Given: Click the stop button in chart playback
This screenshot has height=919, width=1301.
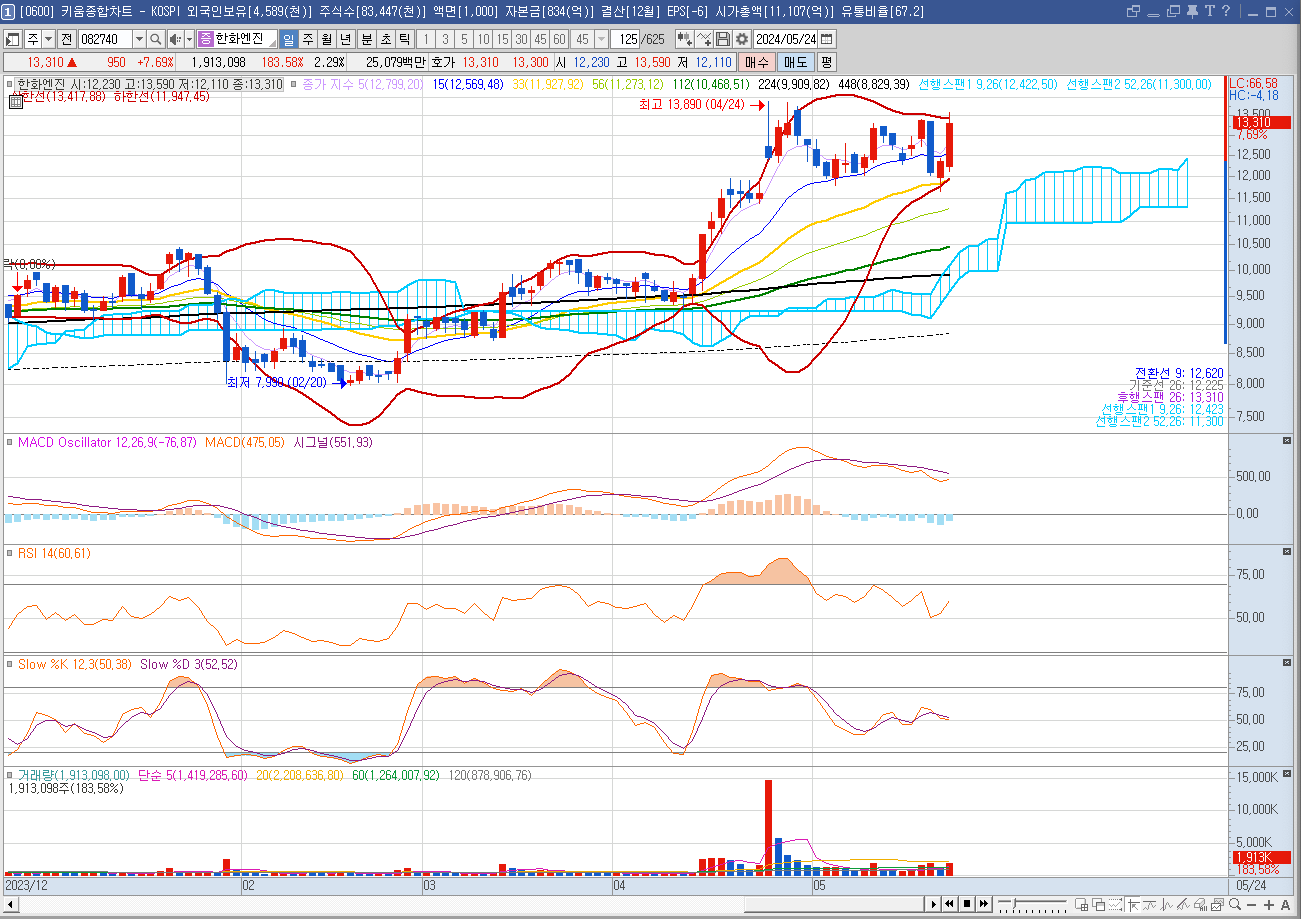Looking at the screenshot, I should click(x=967, y=904).
